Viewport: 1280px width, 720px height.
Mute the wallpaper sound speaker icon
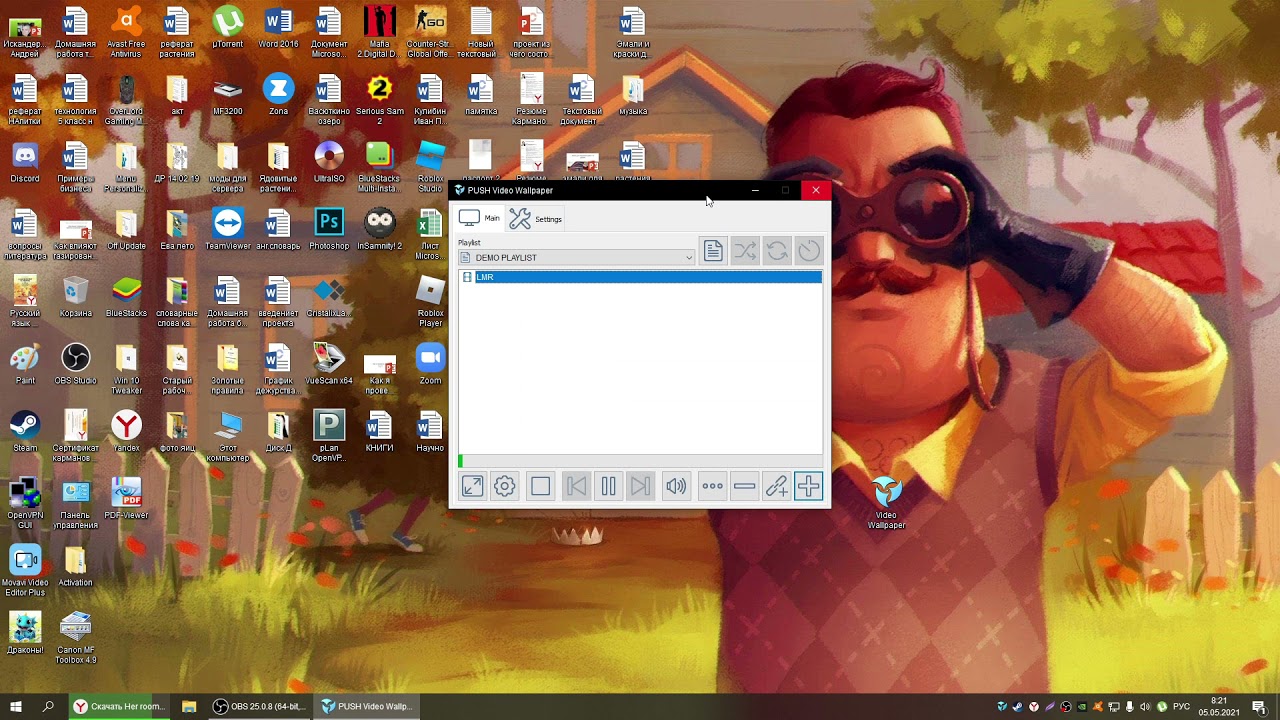click(x=676, y=487)
